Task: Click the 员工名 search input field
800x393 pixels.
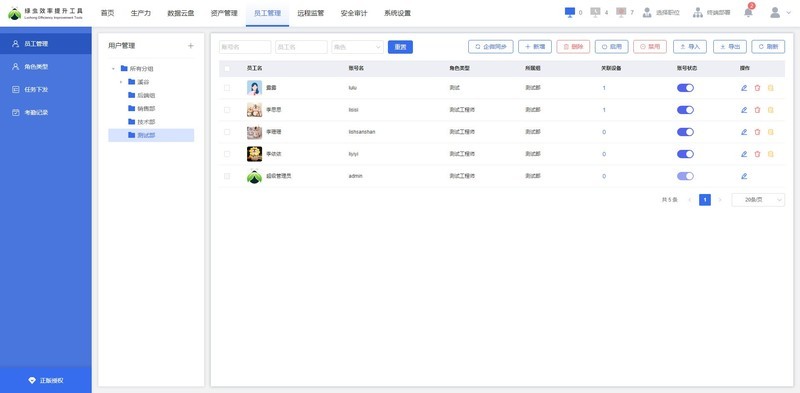Action: (x=302, y=47)
